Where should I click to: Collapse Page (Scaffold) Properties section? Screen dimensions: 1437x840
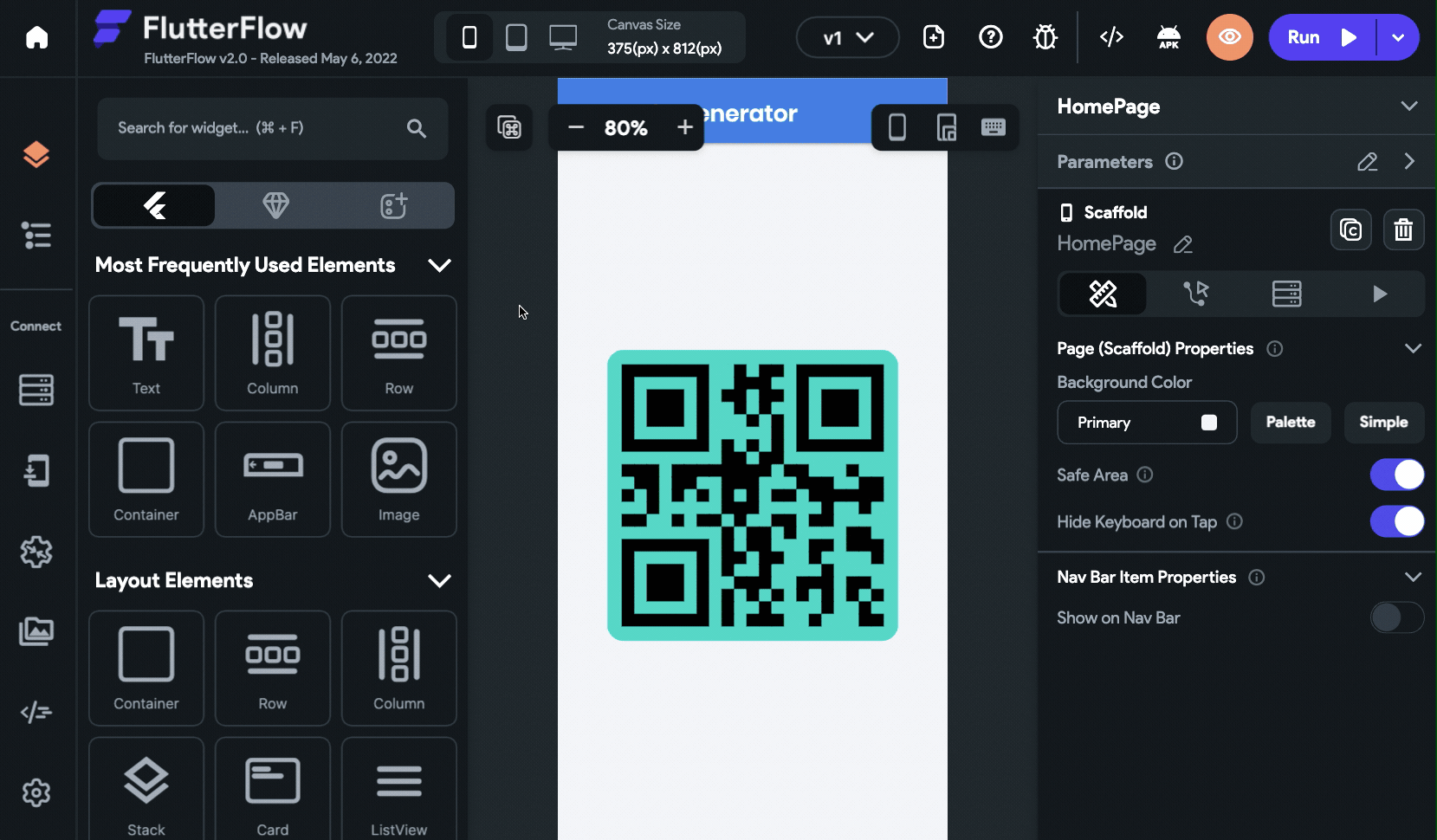click(1413, 348)
